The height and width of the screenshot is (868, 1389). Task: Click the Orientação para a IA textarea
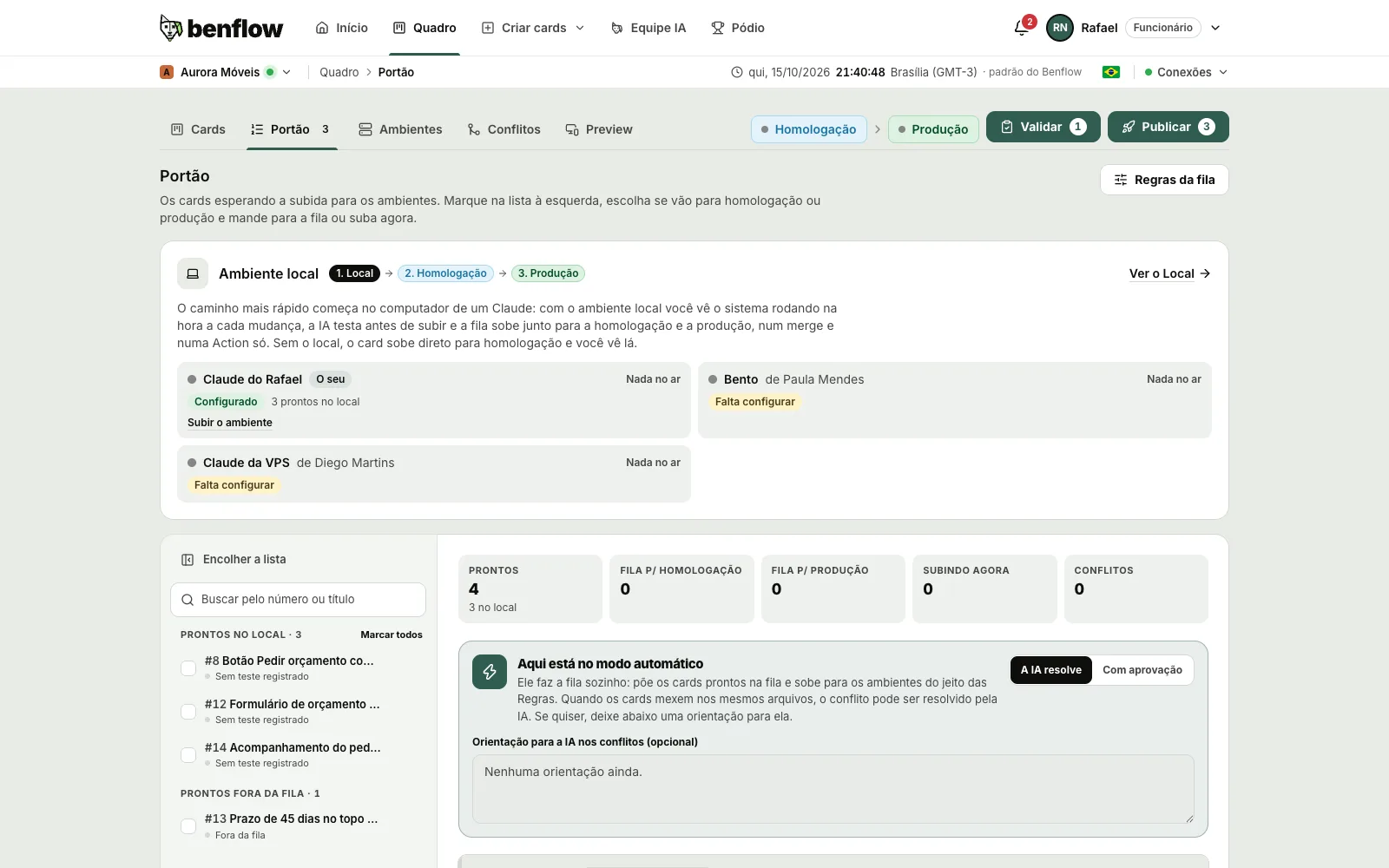833,789
